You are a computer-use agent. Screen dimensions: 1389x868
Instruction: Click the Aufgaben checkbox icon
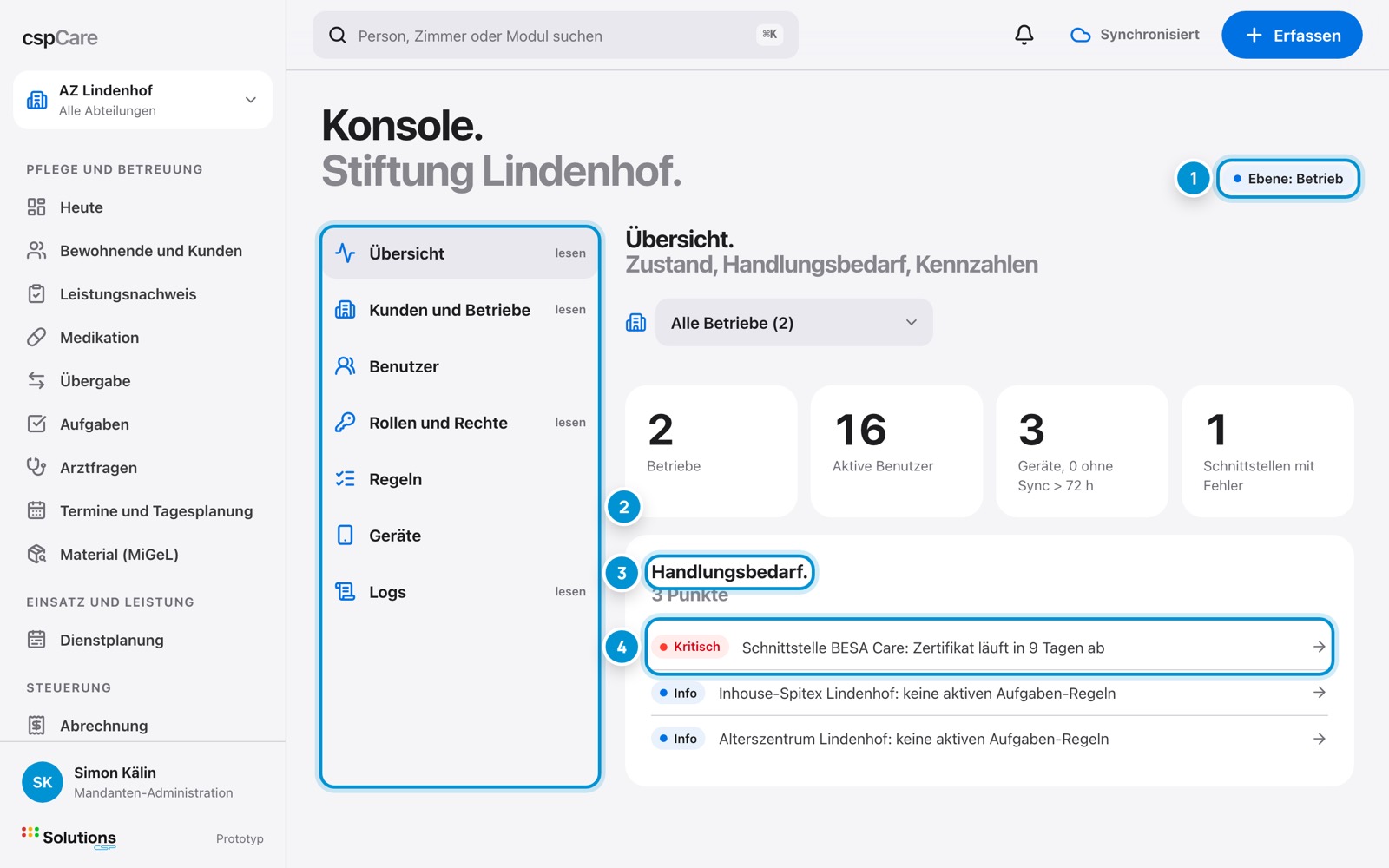tap(36, 424)
